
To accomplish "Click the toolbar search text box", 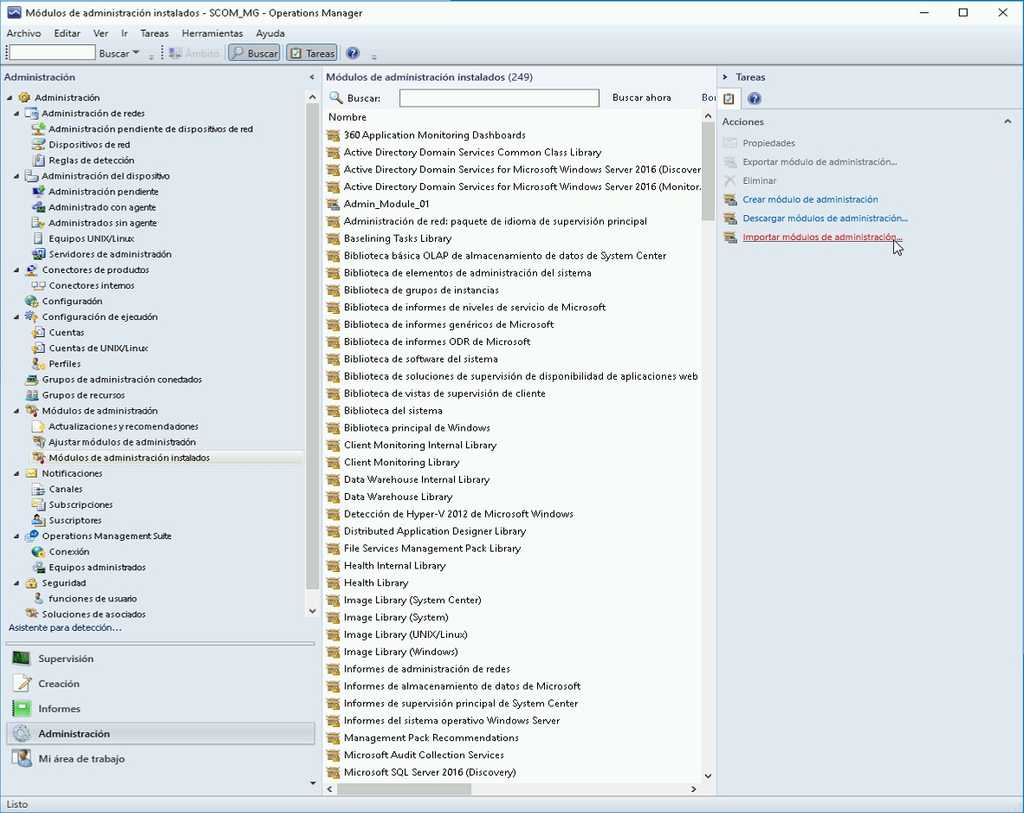I will pos(52,53).
